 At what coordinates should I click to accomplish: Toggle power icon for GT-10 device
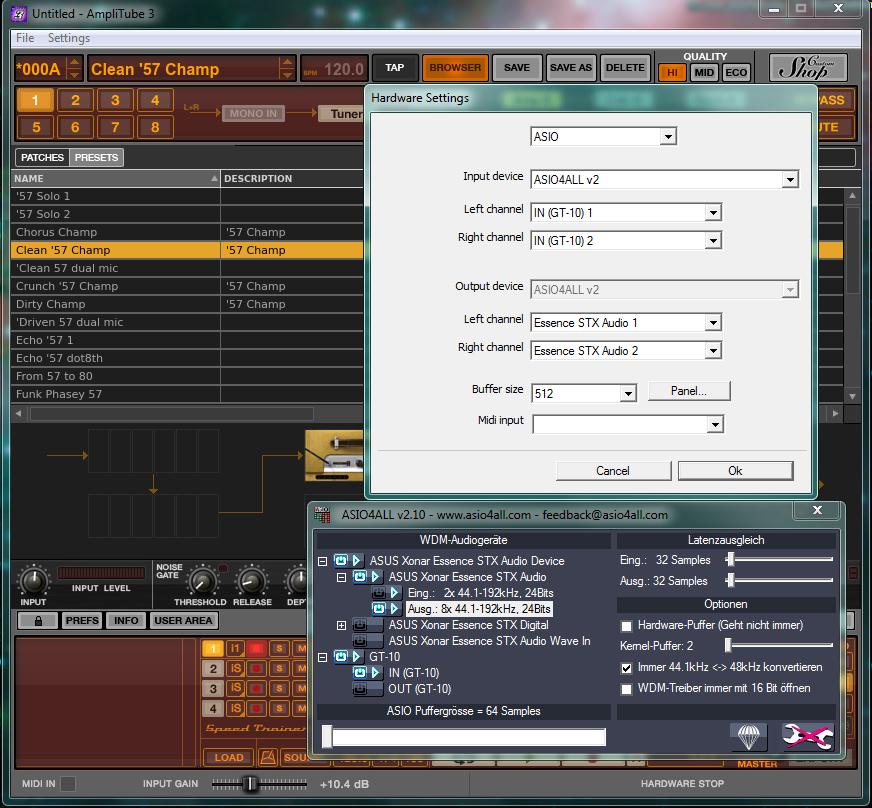pos(341,657)
